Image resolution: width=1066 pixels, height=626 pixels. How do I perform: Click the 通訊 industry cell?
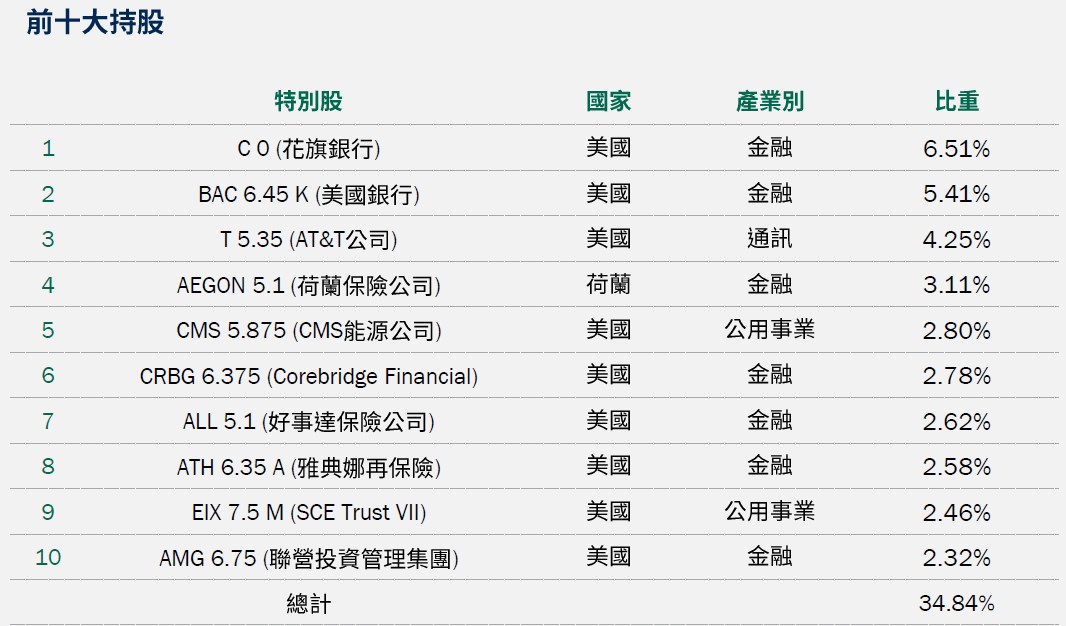pos(769,239)
